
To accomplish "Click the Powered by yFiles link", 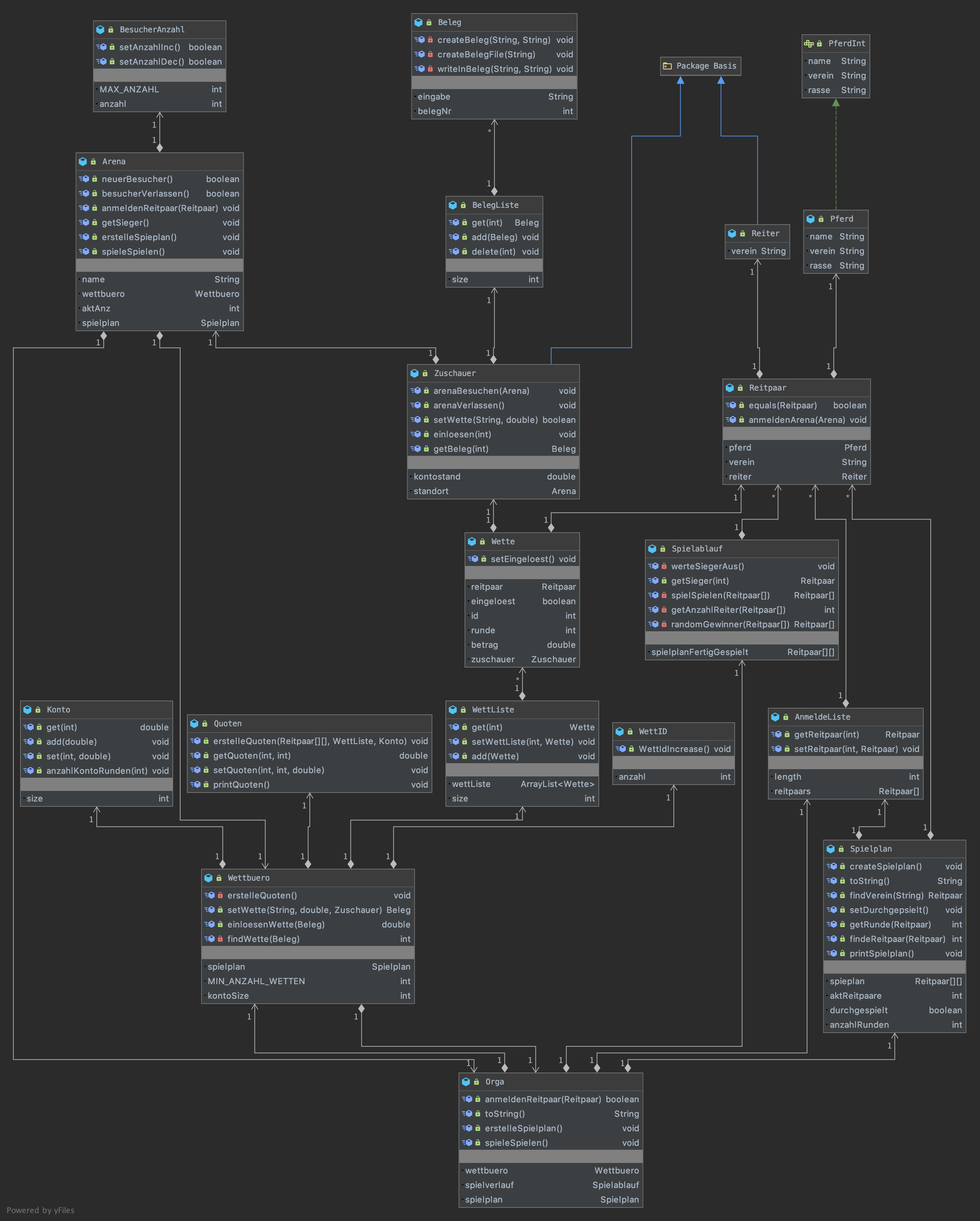I will click(x=40, y=1210).
